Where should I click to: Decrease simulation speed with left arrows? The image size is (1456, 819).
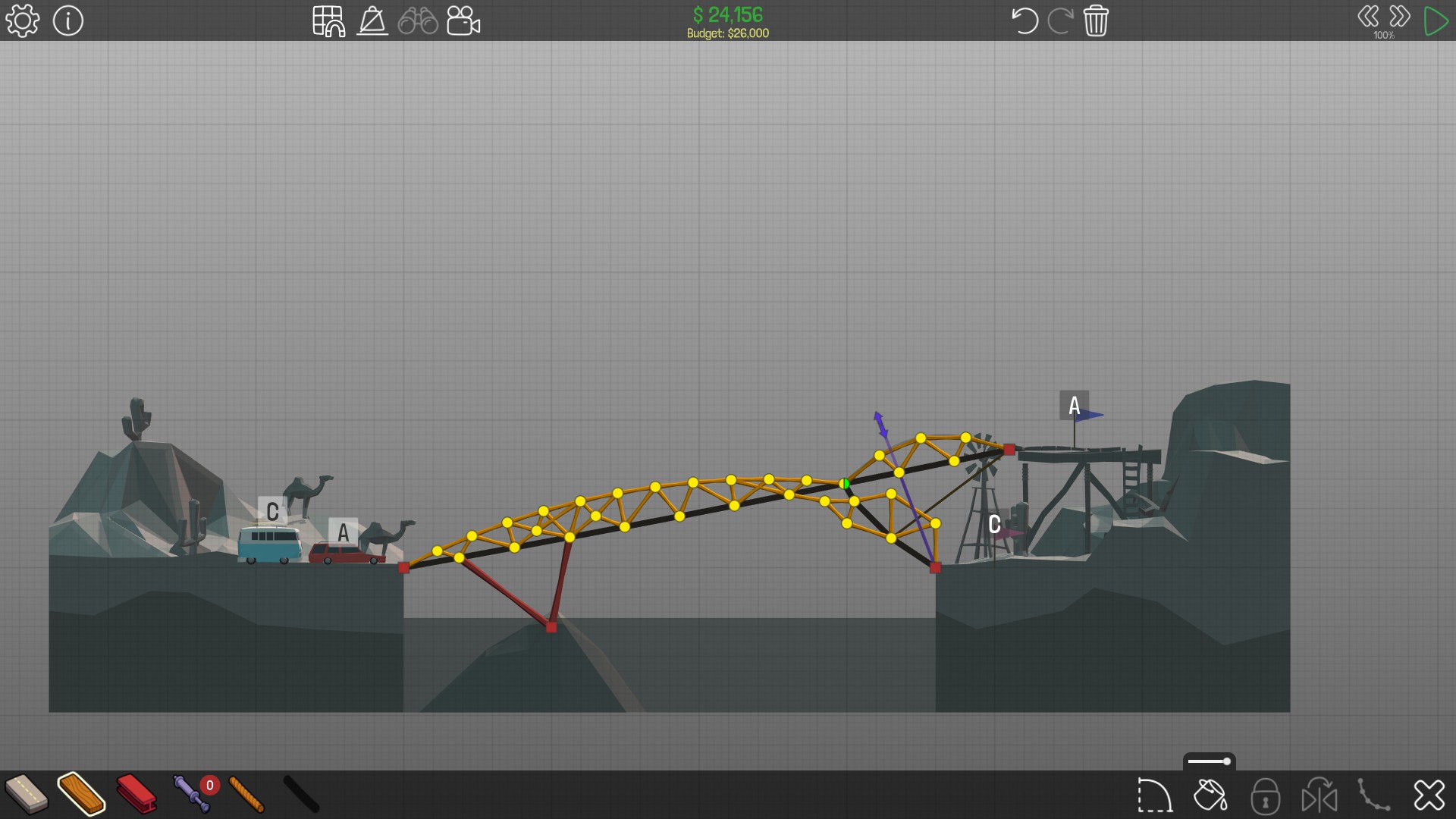click(x=1368, y=17)
